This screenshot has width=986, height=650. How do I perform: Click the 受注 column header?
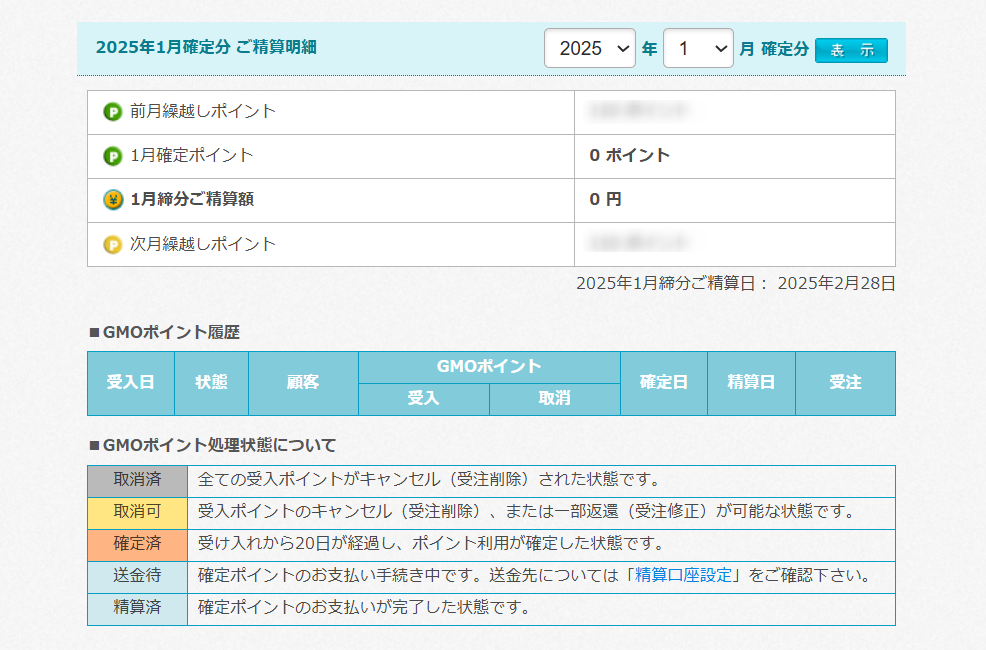(845, 383)
